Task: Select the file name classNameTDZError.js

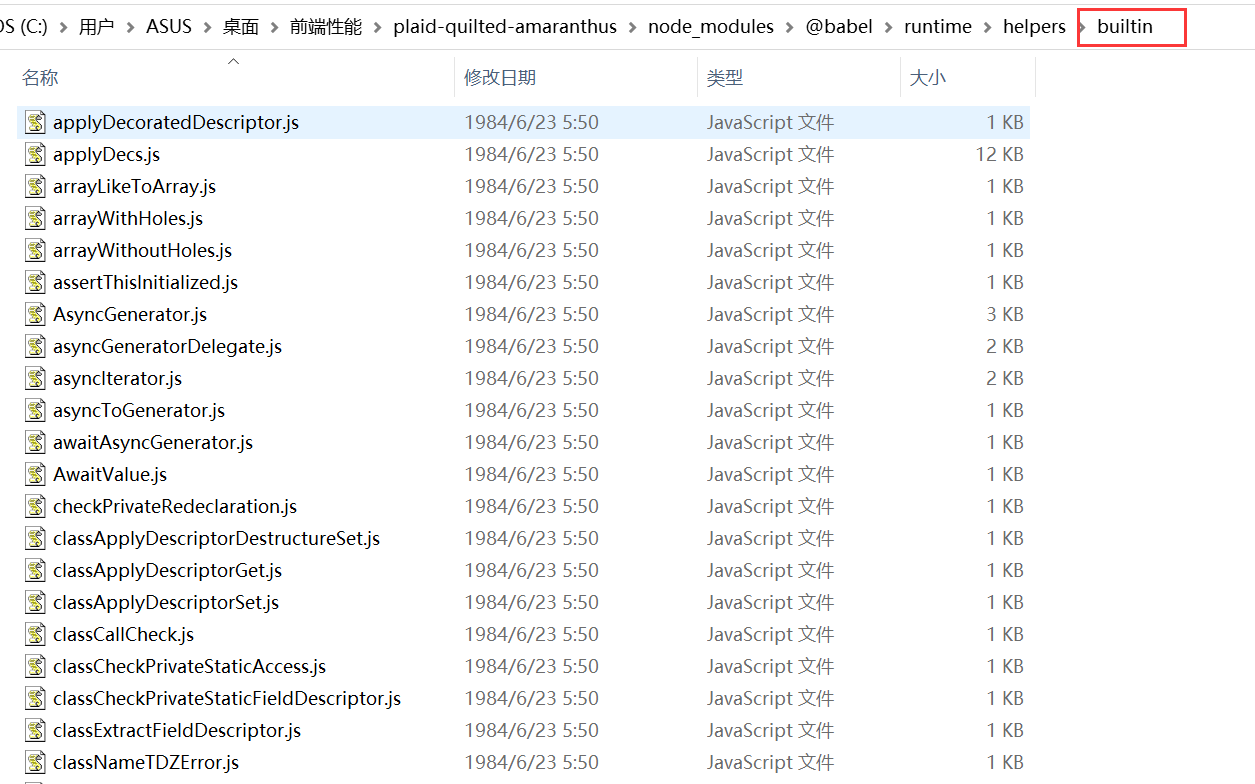Action: [146, 762]
